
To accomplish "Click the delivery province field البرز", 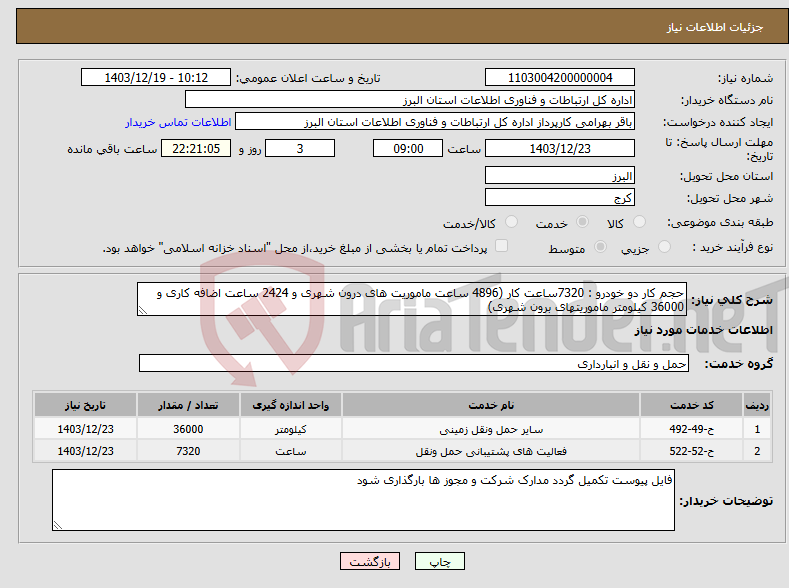I will coord(560,176).
